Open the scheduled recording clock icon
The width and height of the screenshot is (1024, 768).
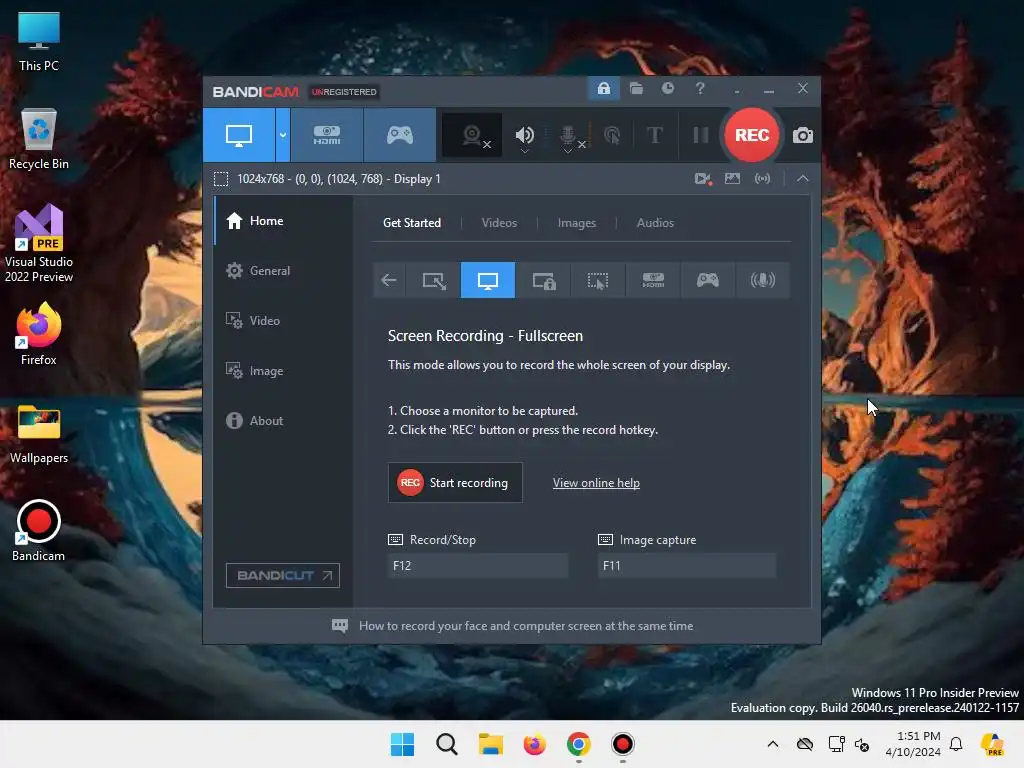667,88
